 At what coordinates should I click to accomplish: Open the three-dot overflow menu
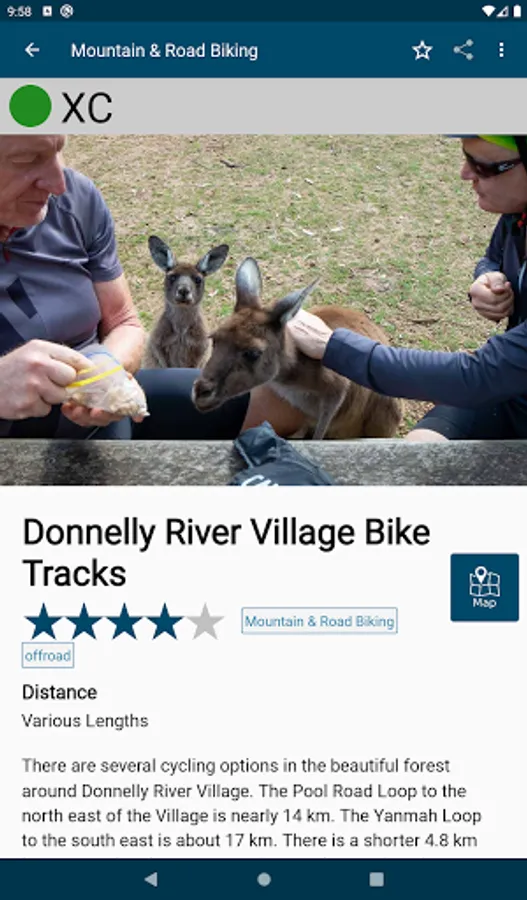[501, 51]
